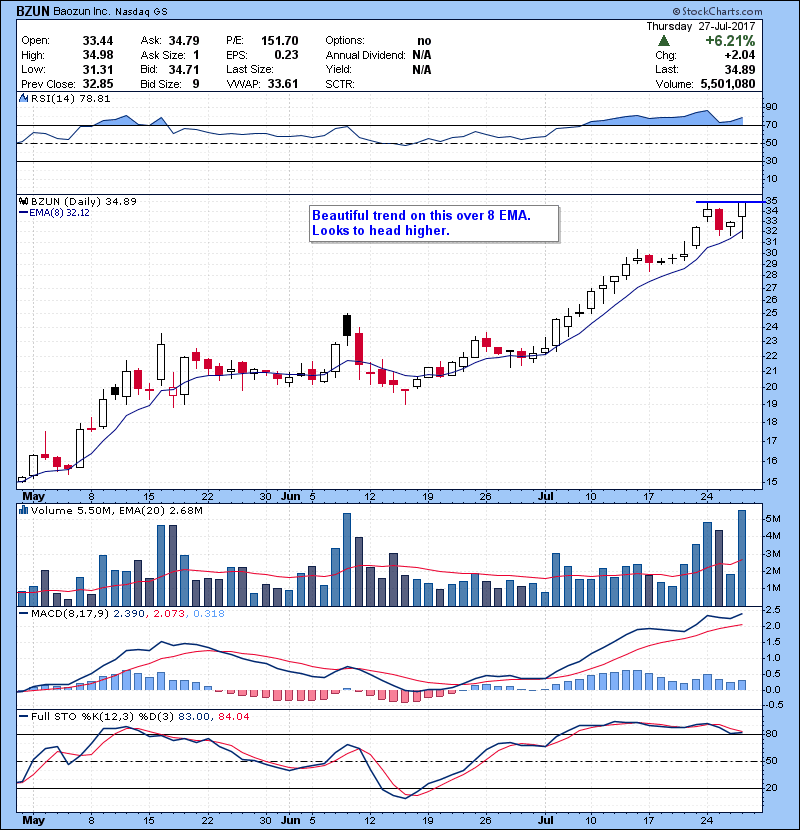Click the Ask price 34.79

pyautogui.click(x=184, y=41)
